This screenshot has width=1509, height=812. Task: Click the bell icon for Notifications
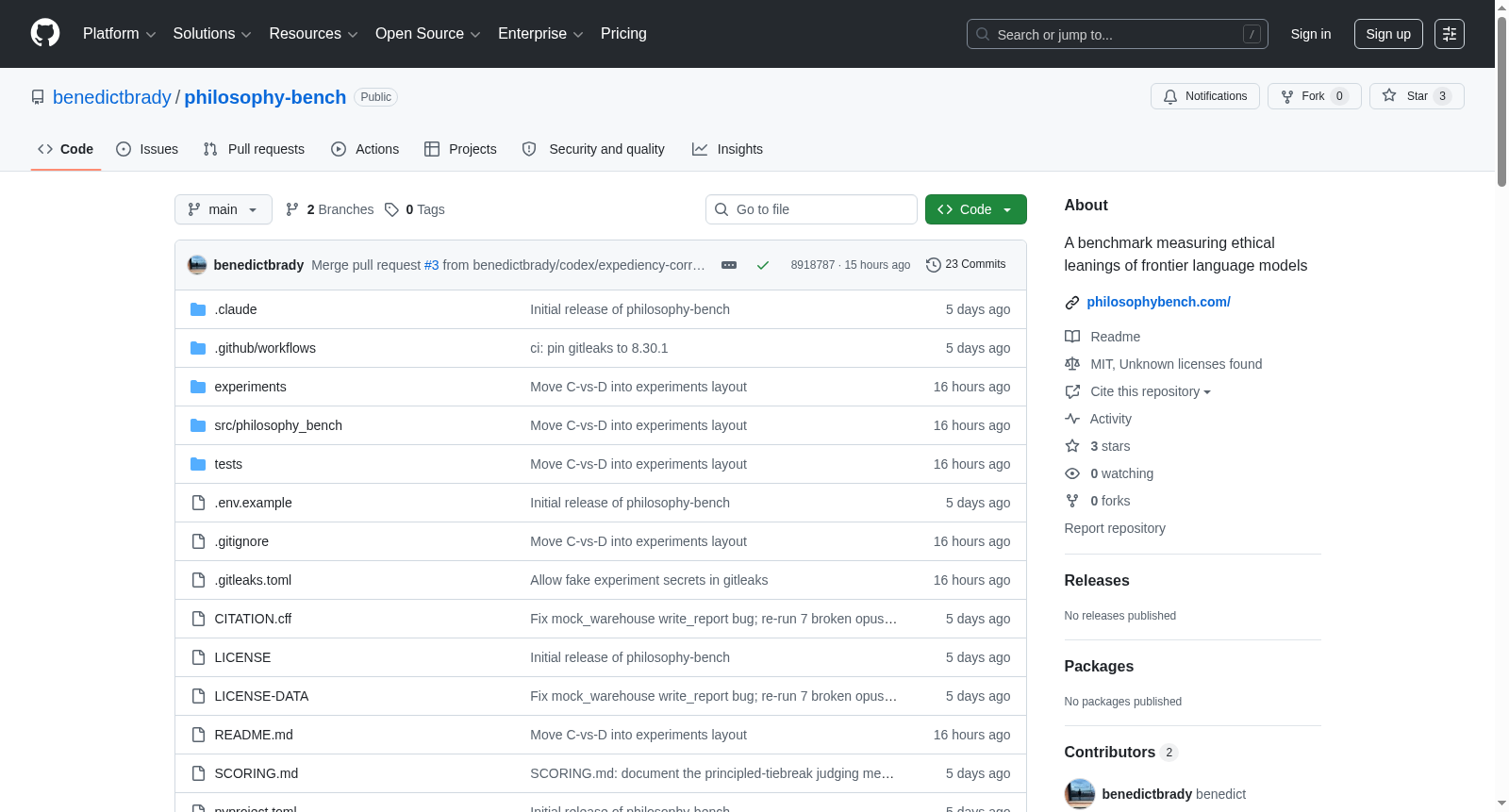pyautogui.click(x=1170, y=96)
